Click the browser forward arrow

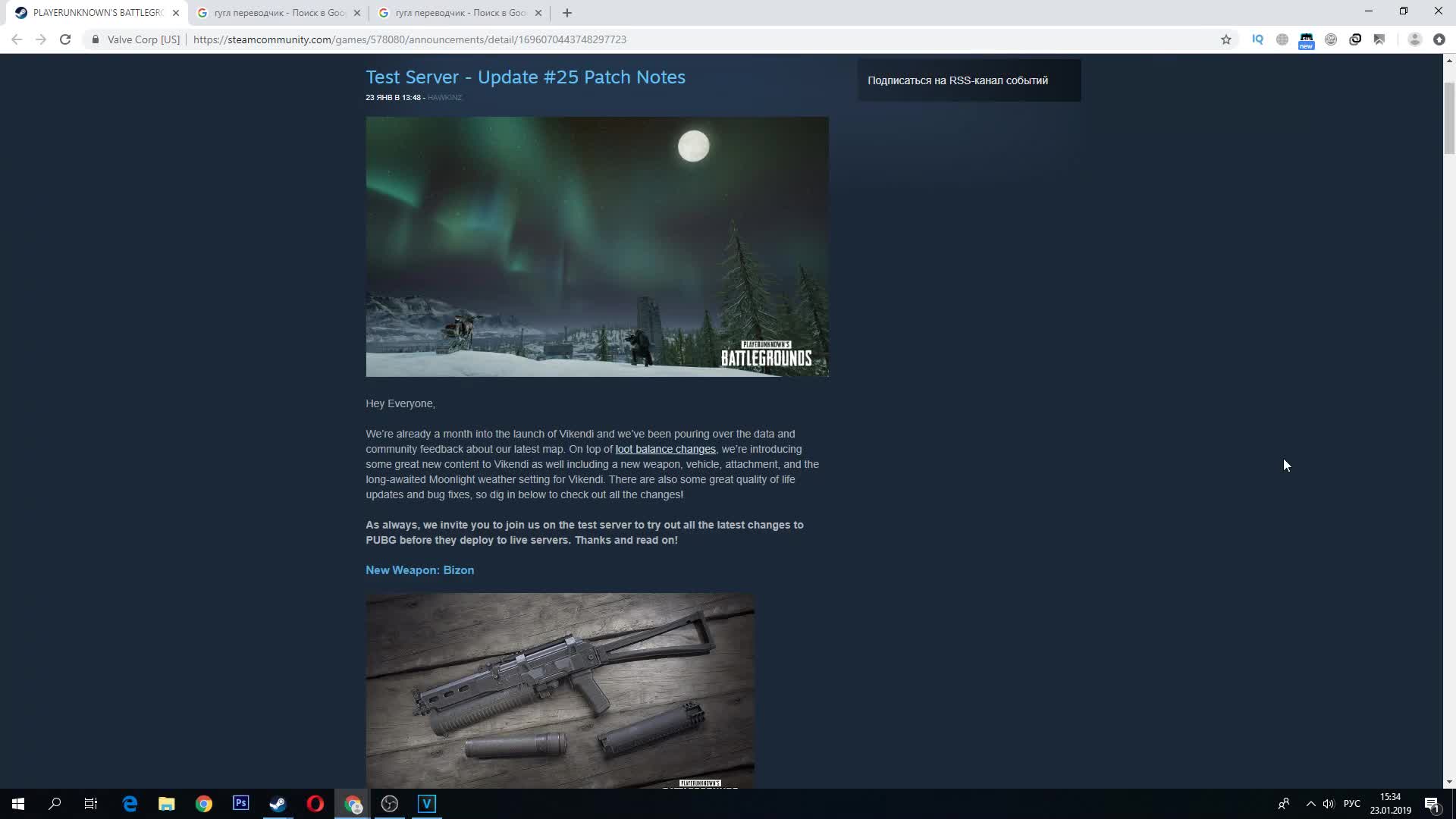tap(41, 39)
